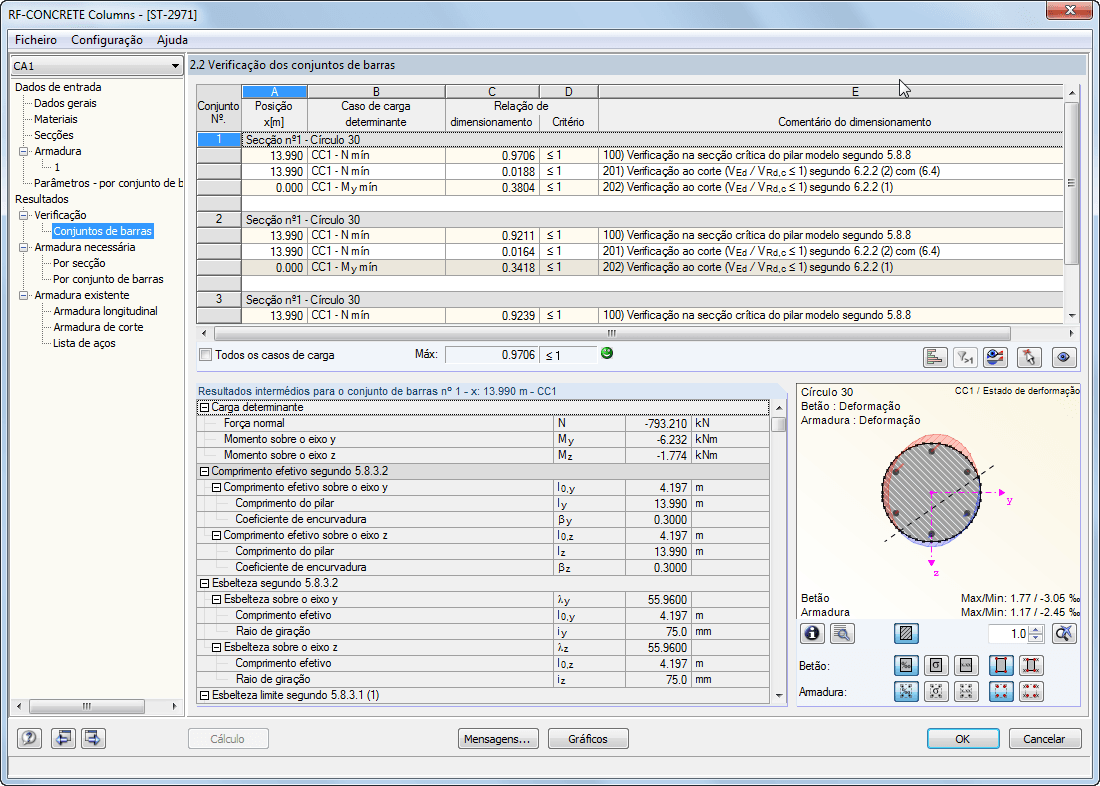Click the pick-with-cursor icon in table toolbar
Image resolution: width=1100 pixels, height=786 pixels.
tap(1030, 356)
